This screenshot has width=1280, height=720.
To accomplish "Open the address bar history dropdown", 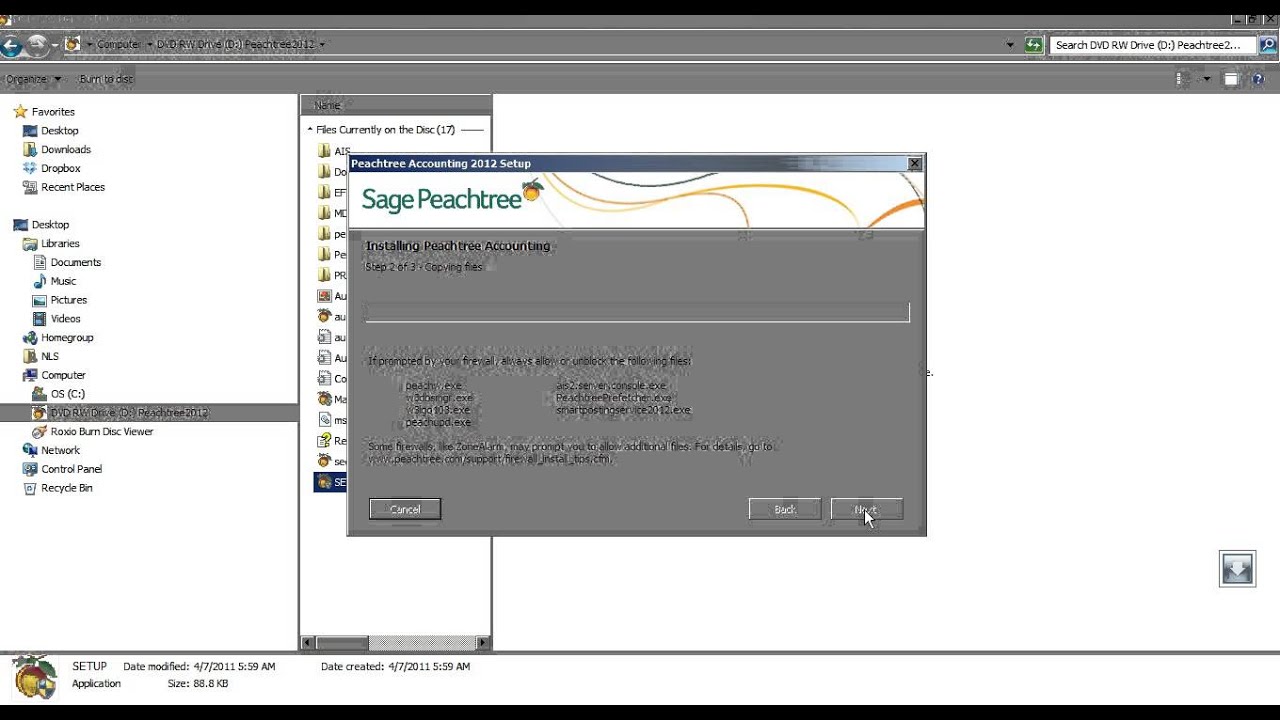I will click(1010, 45).
